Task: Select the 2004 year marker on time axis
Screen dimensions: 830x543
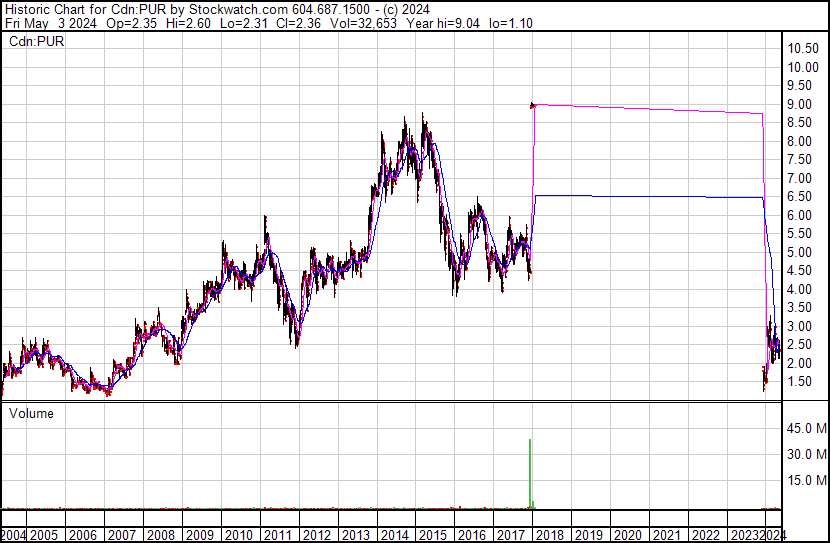Action: [x=14, y=535]
